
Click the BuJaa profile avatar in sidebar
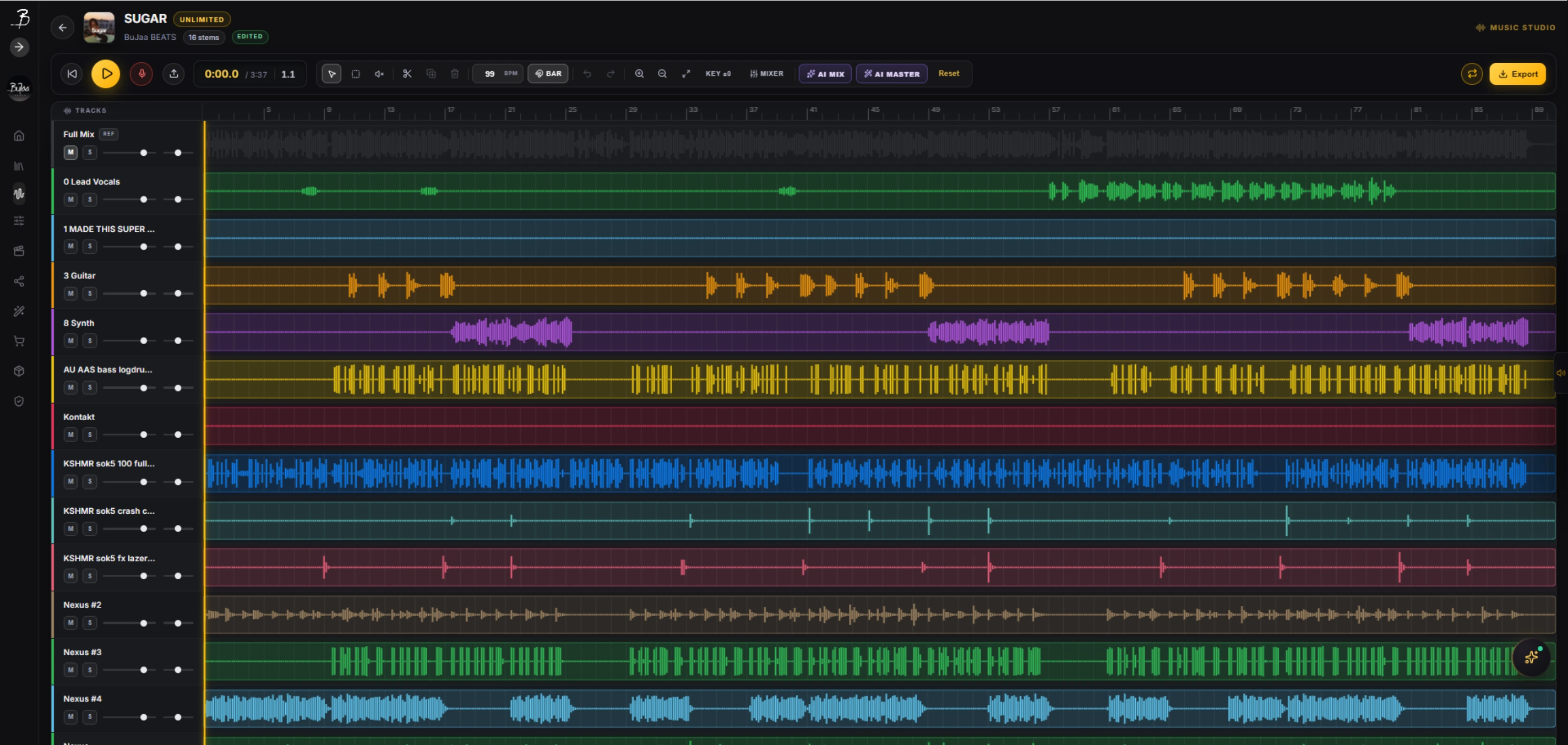[x=20, y=88]
